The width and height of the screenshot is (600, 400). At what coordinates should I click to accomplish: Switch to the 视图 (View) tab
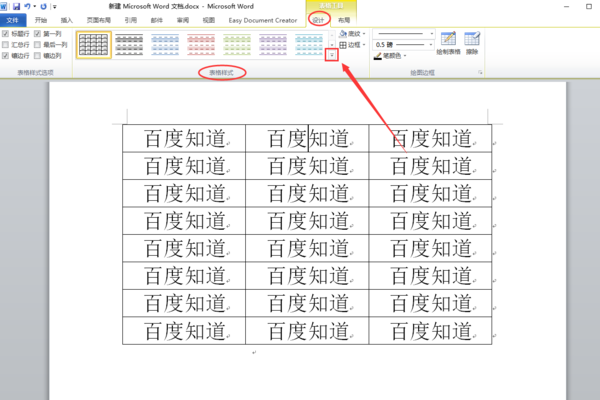(x=209, y=20)
